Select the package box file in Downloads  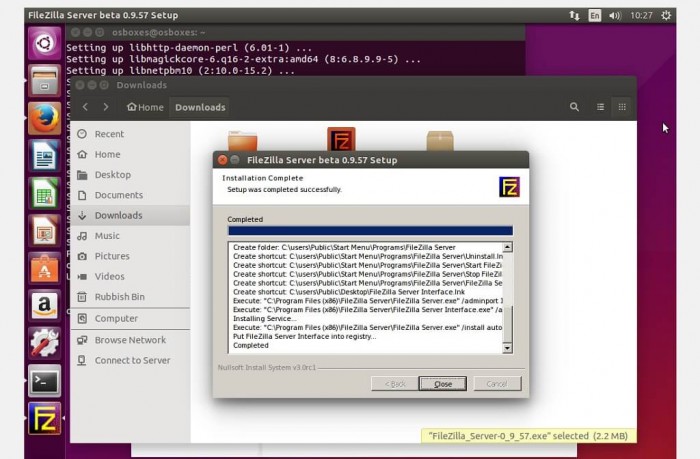(440, 141)
